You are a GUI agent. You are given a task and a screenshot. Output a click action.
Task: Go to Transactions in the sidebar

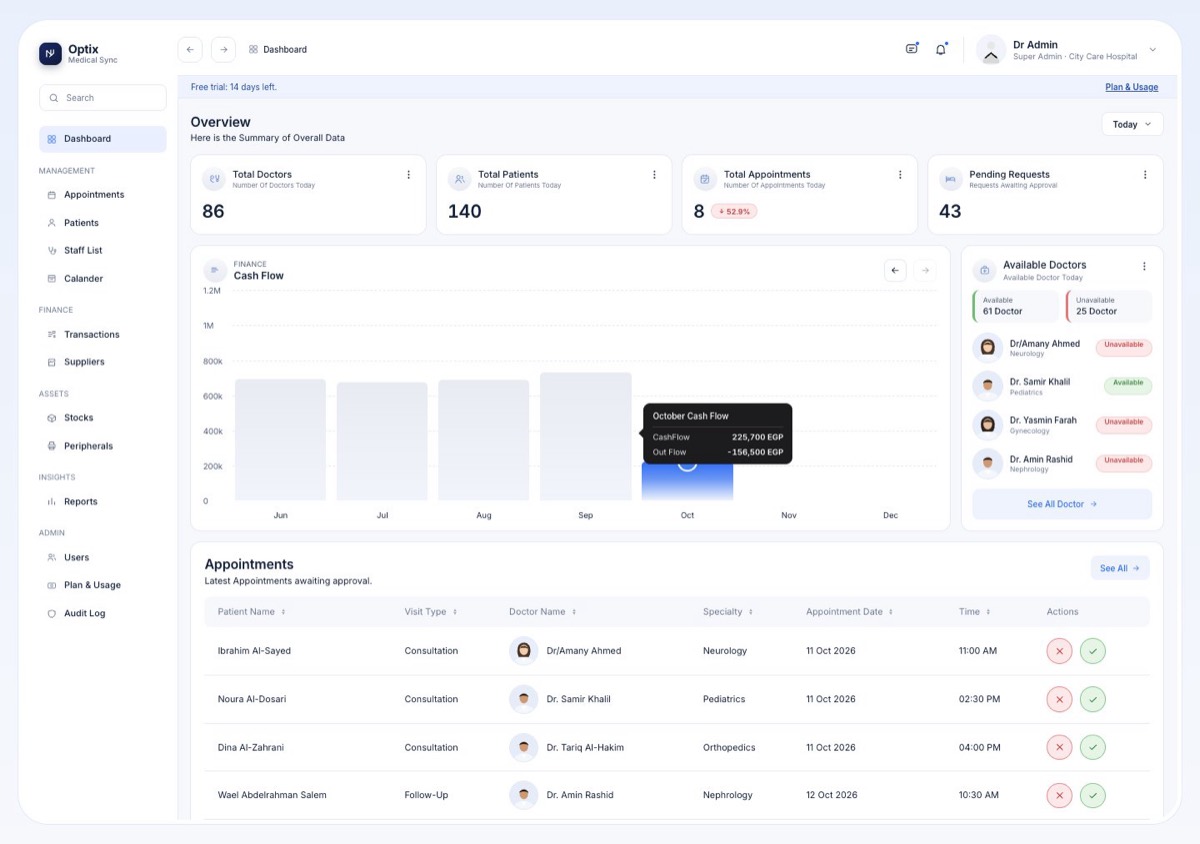102,335
